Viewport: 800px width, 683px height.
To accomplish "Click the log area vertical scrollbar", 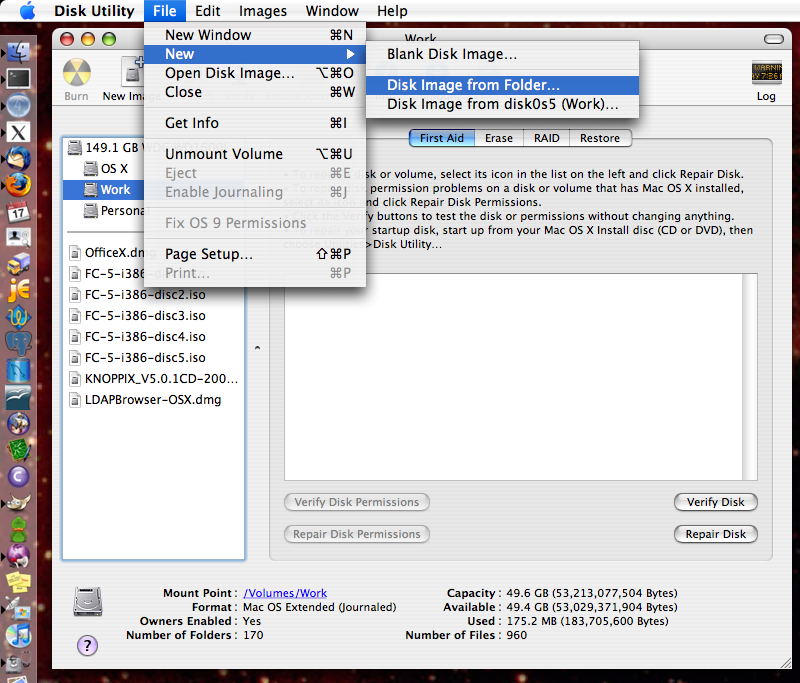I will coord(749,377).
